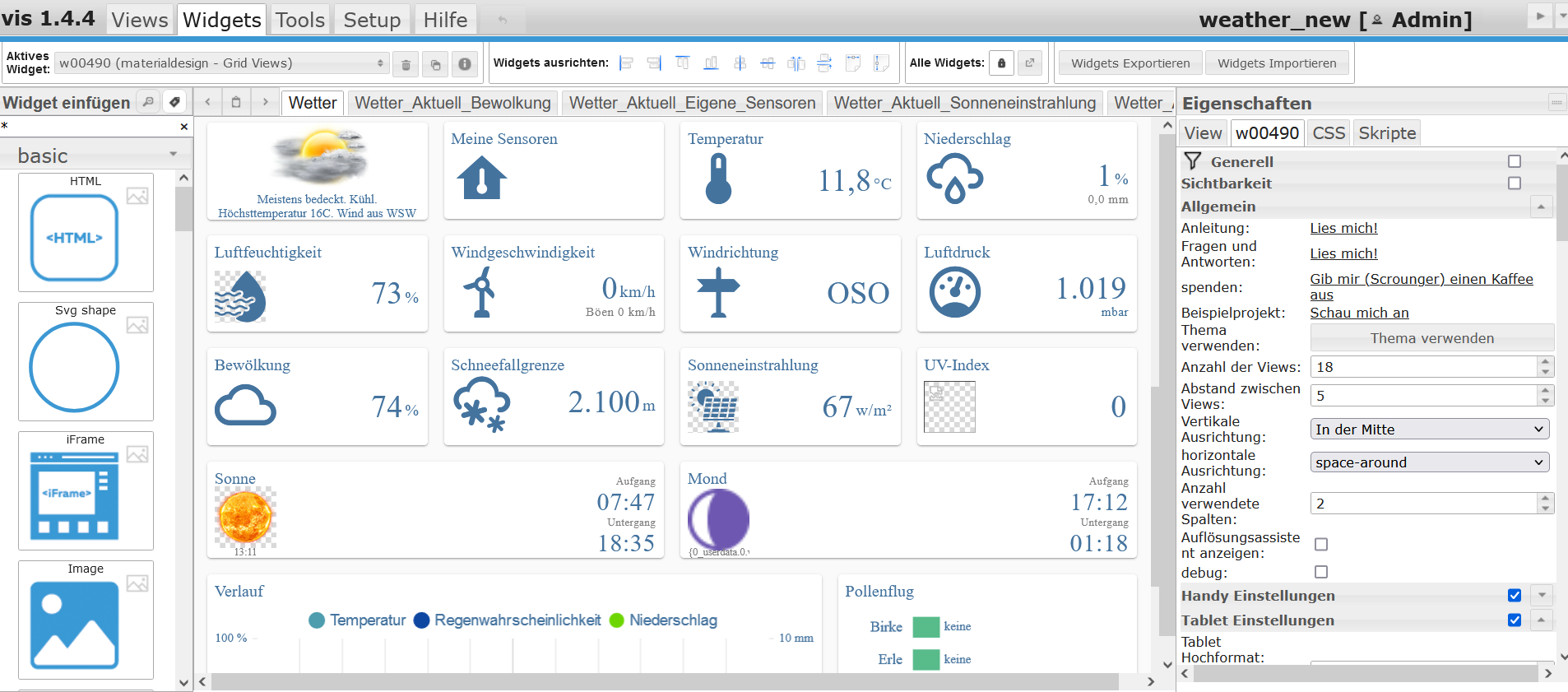Open the Hilfe menu

(x=445, y=20)
